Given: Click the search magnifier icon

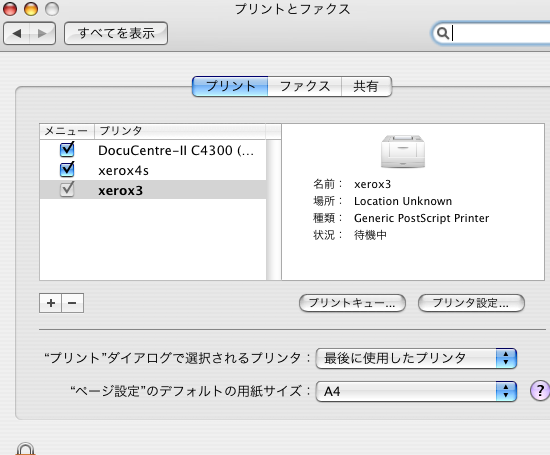Looking at the screenshot, I should click(443, 33).
